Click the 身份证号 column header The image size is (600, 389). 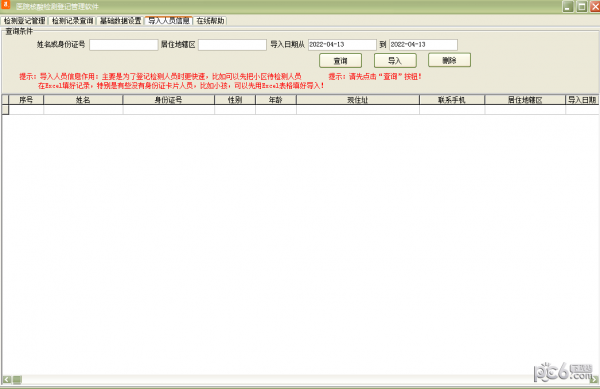pos(168,100)
